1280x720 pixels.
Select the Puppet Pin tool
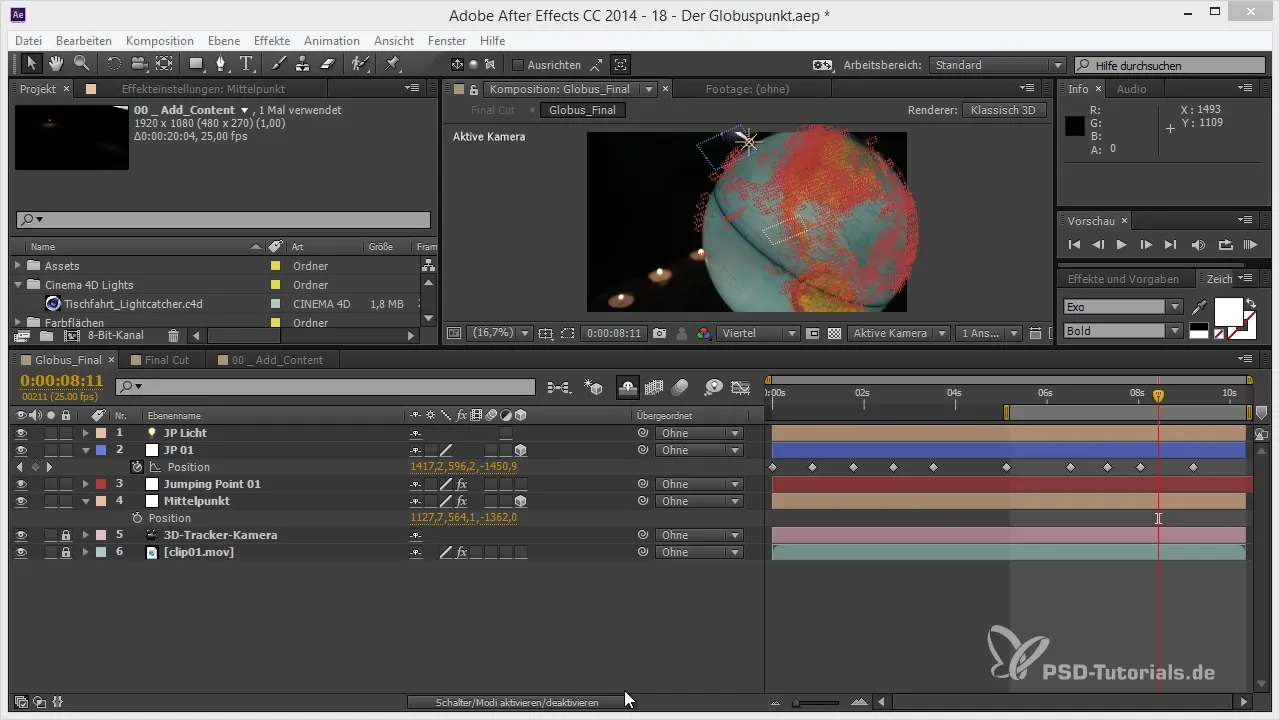click(392, 64)
